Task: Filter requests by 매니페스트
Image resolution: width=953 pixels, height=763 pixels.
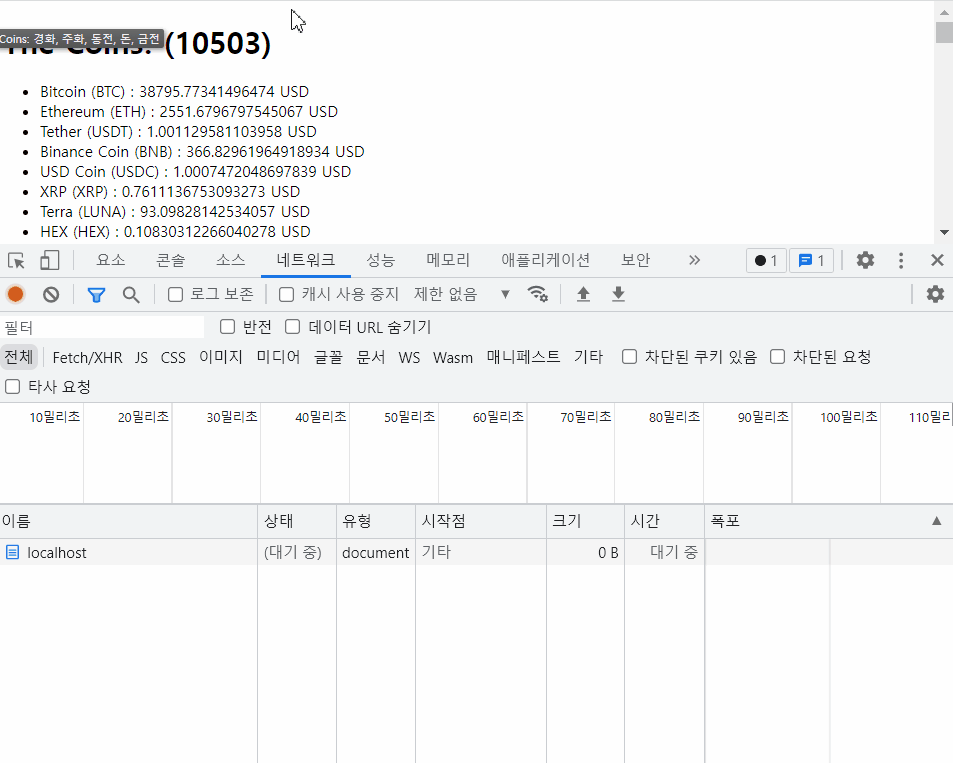Action: (523, 357)
